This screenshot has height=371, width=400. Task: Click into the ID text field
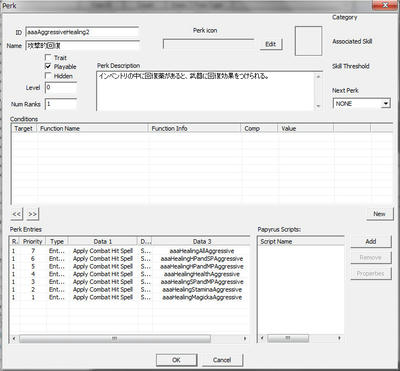click(x=82, y=32)
